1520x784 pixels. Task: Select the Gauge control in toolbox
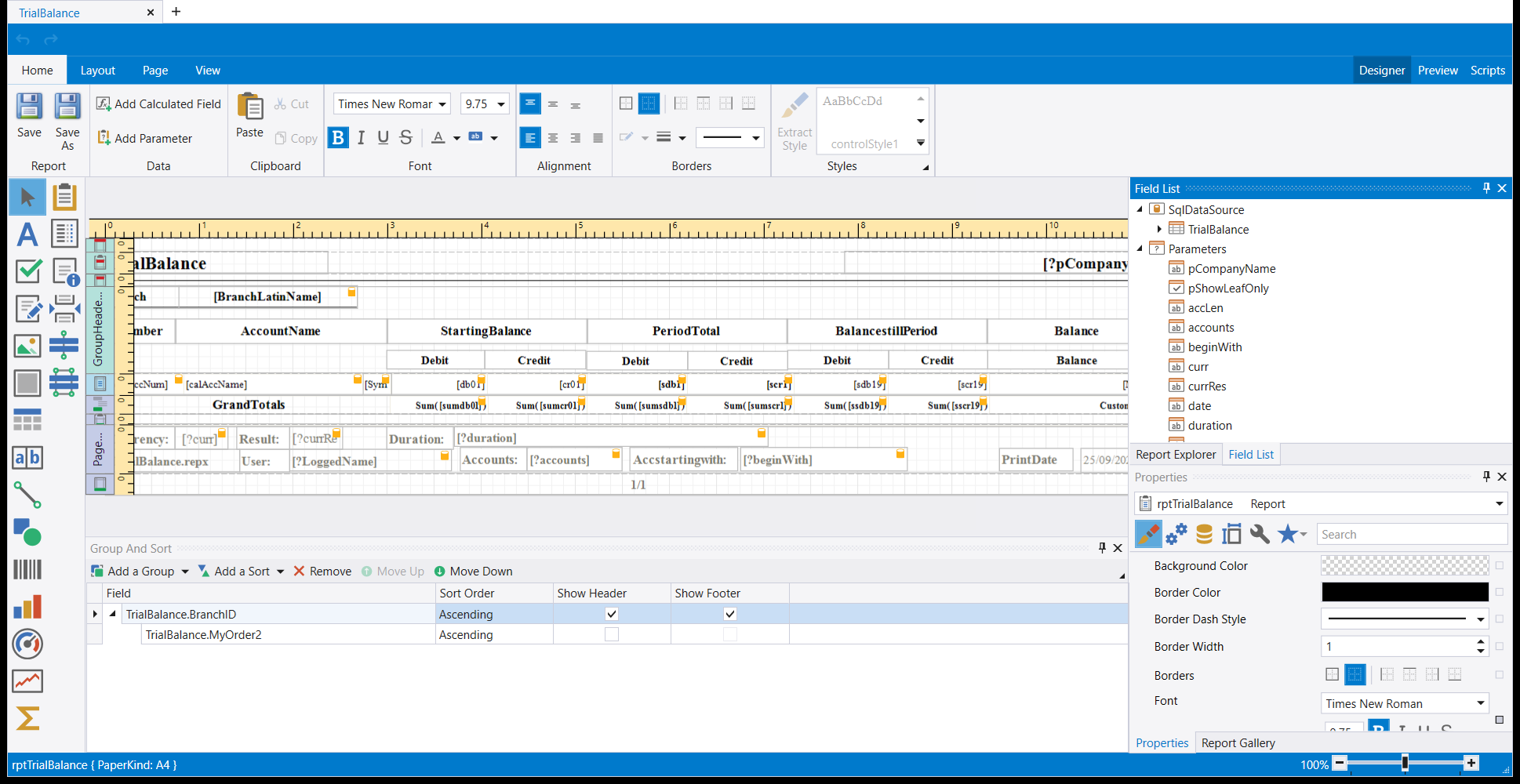coord(27,644)
